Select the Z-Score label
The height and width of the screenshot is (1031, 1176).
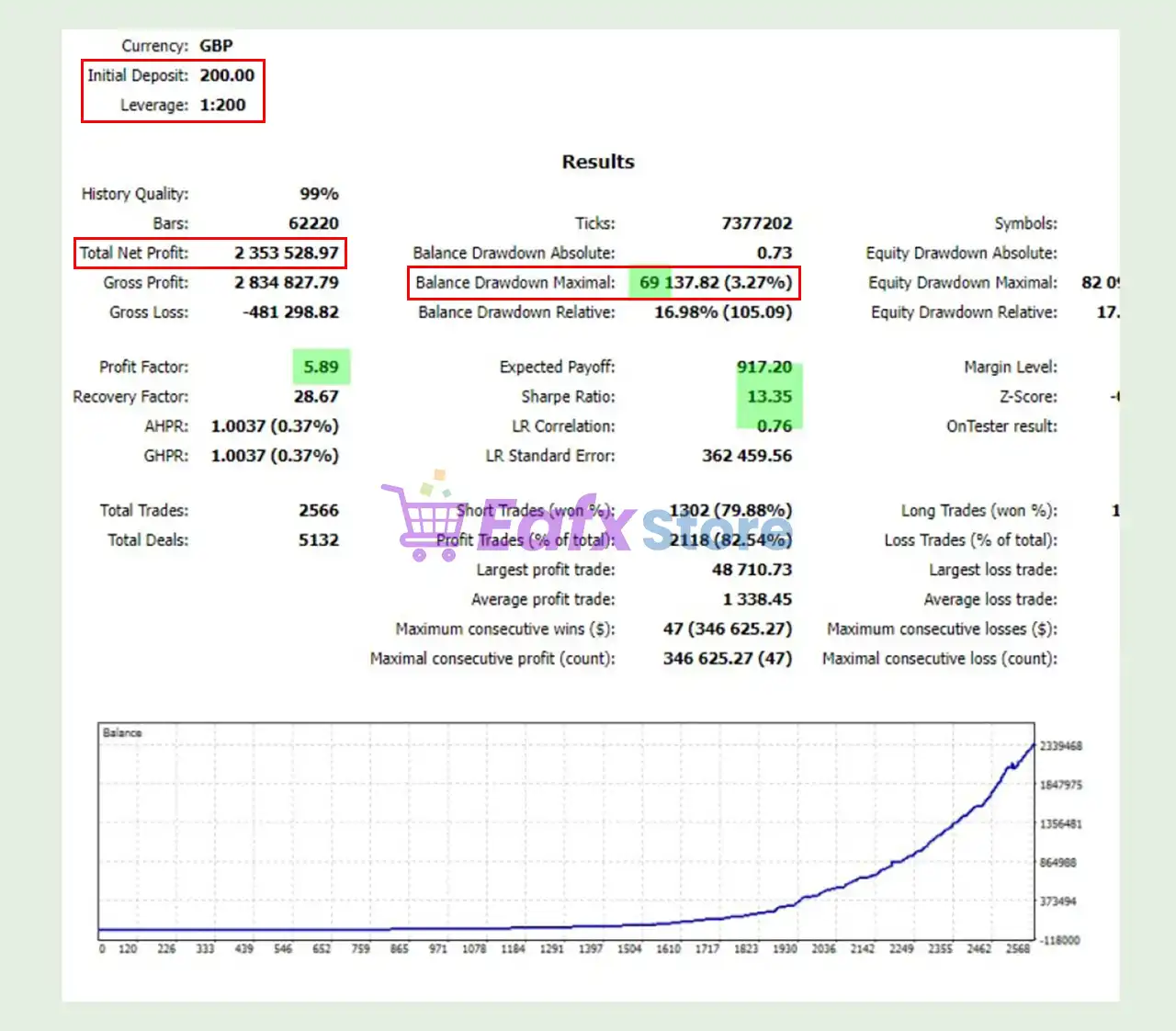pos(1028,396)
